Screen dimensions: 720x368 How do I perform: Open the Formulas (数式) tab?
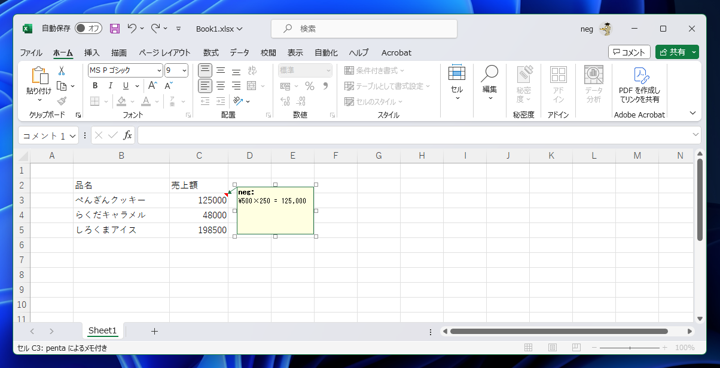click(x=211, y=53)
